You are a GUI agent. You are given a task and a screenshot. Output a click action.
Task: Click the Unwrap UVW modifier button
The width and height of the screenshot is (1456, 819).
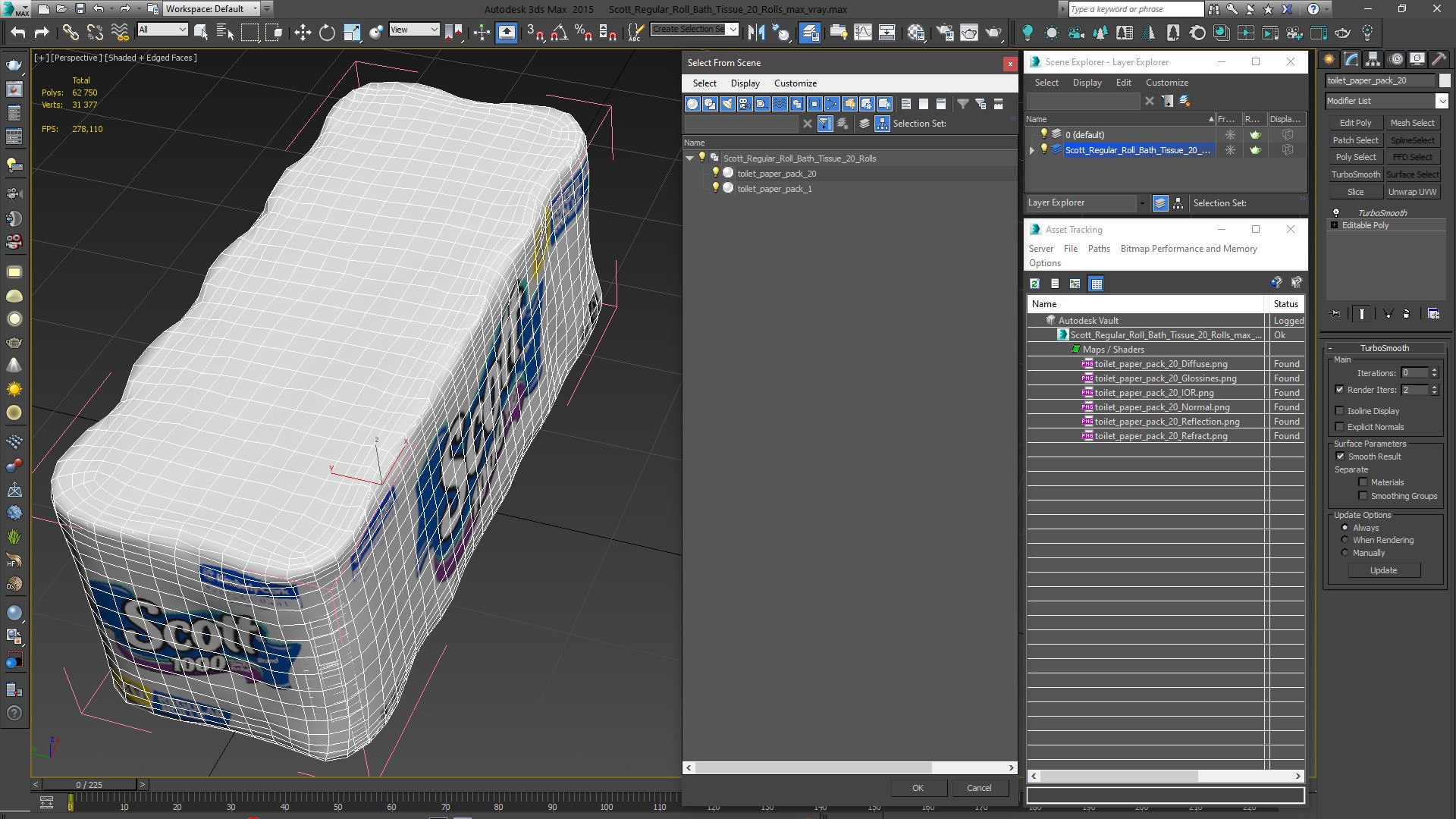click(x=1412, y=192)
